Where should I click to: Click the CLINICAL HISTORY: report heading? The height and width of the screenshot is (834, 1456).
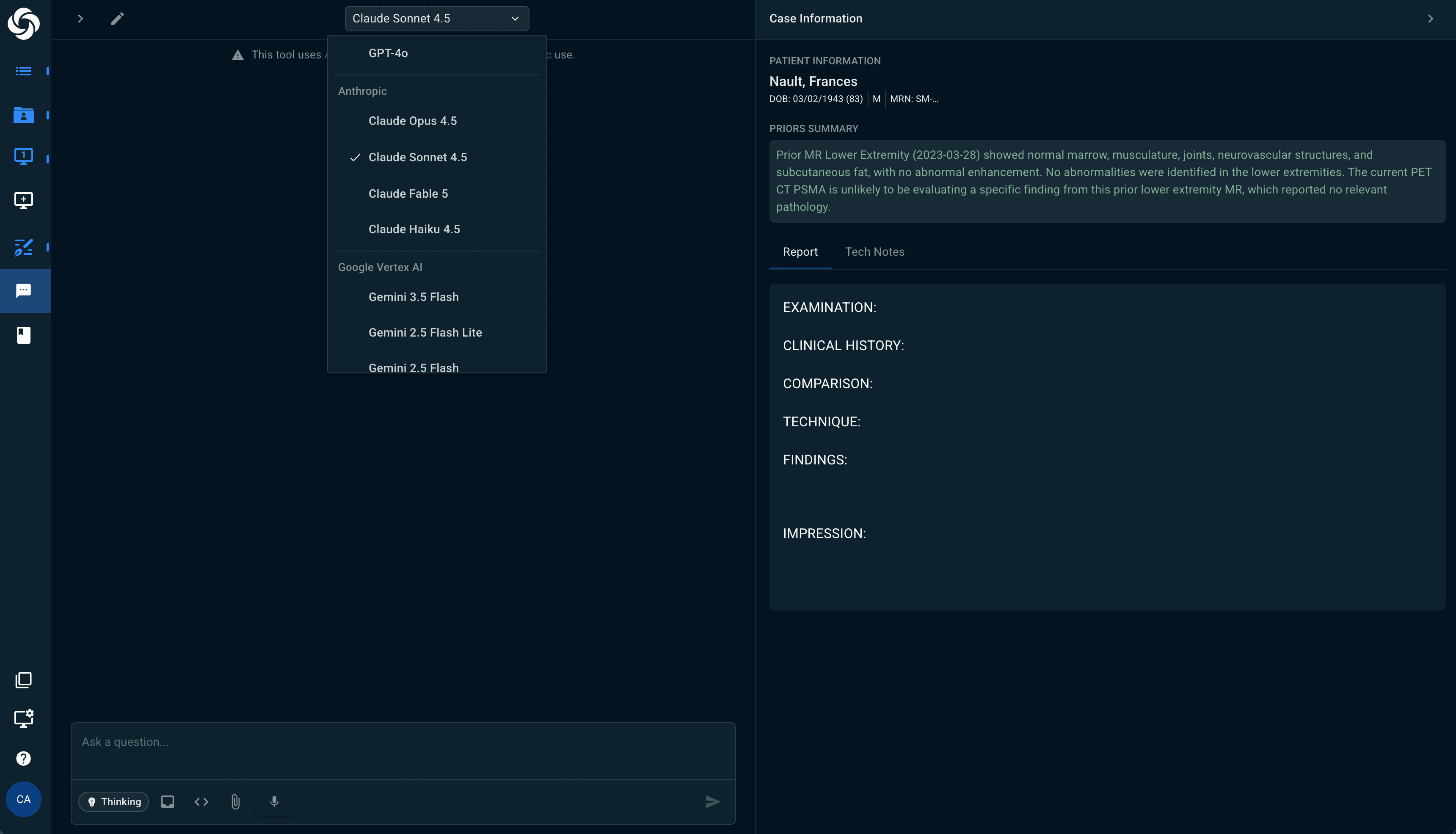(x=844, y=346)
